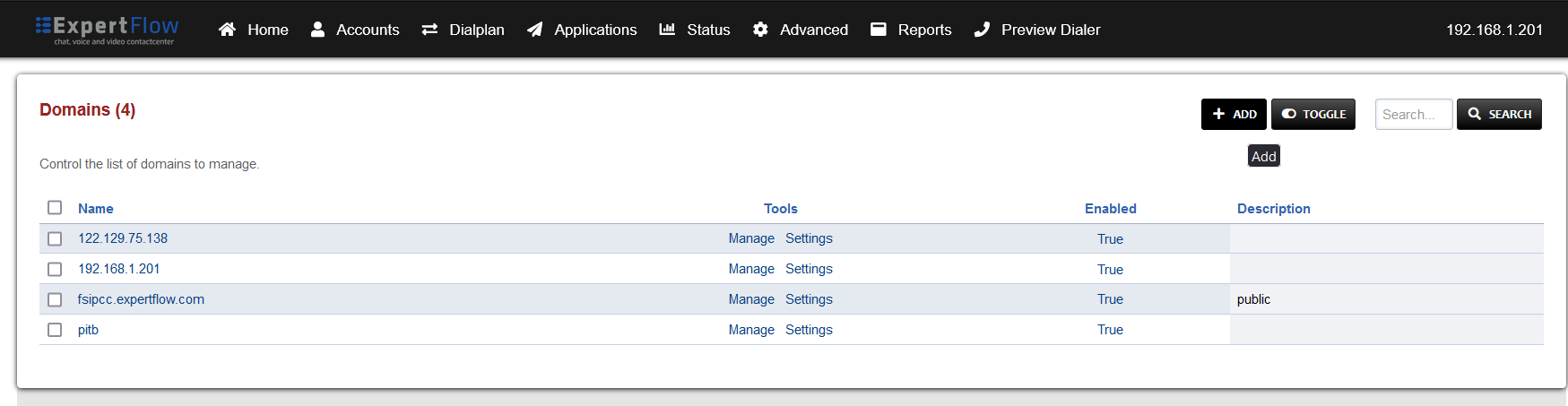
Task: Click the Home house icon
Action: 227,30
